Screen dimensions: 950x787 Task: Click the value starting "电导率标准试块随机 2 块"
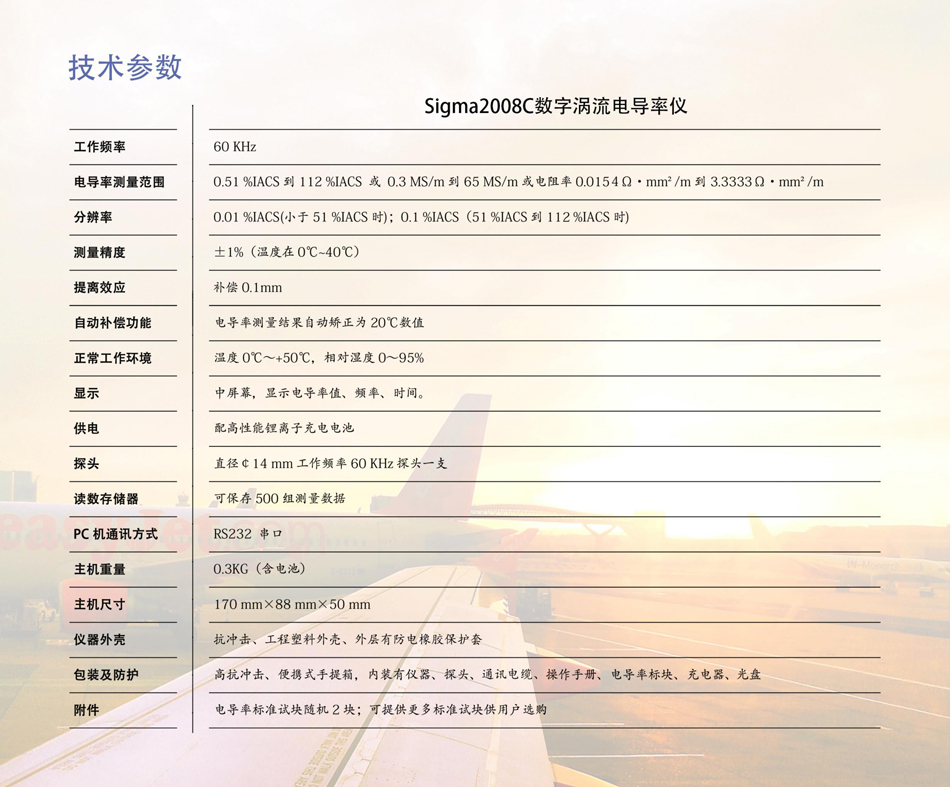point(380,709)
